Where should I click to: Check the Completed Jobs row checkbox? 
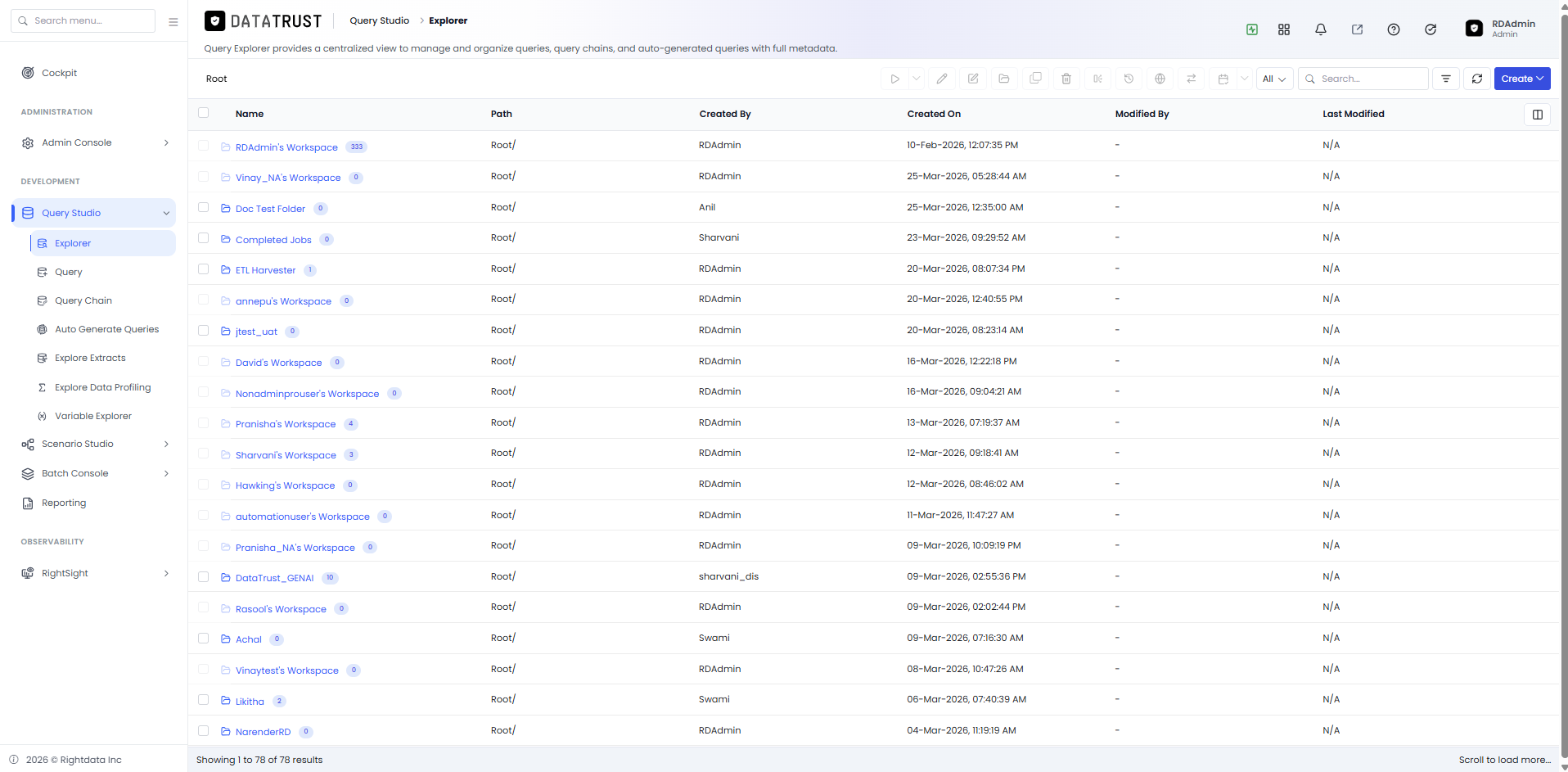(x=204, y=238)
